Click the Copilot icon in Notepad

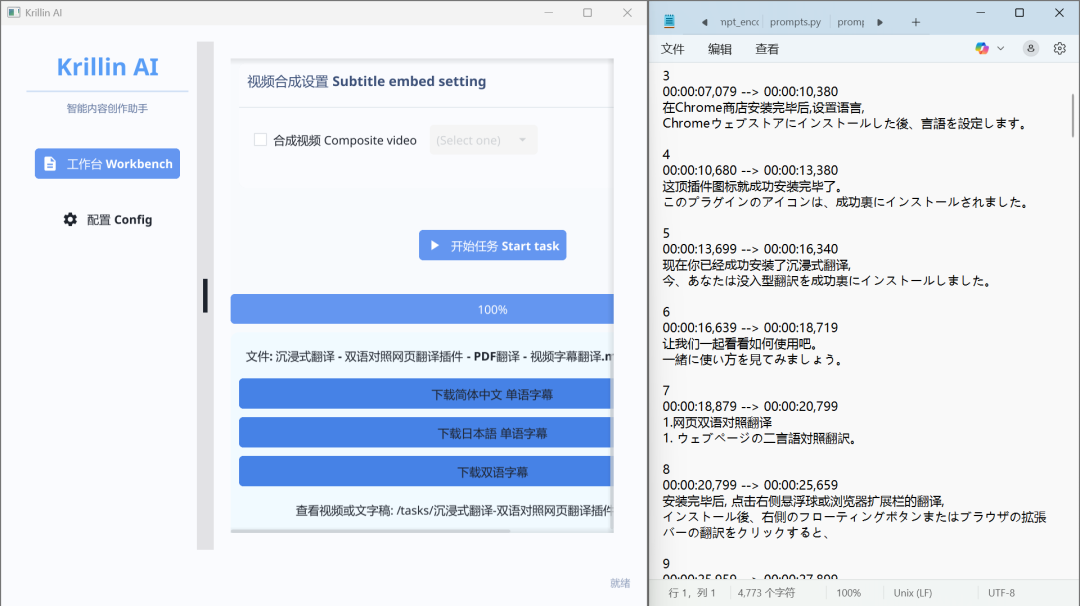tap(981, 48)
